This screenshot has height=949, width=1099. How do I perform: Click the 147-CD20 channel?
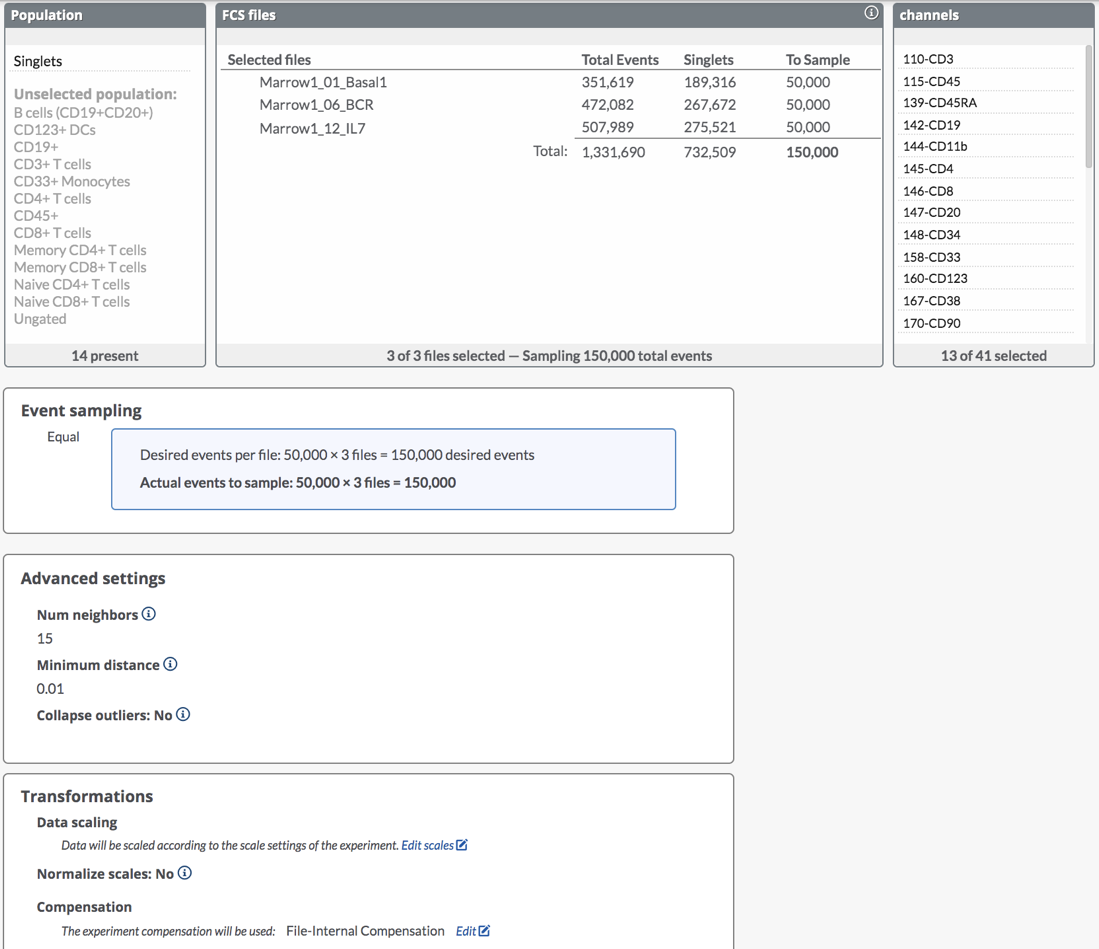(x=931, y=212)
